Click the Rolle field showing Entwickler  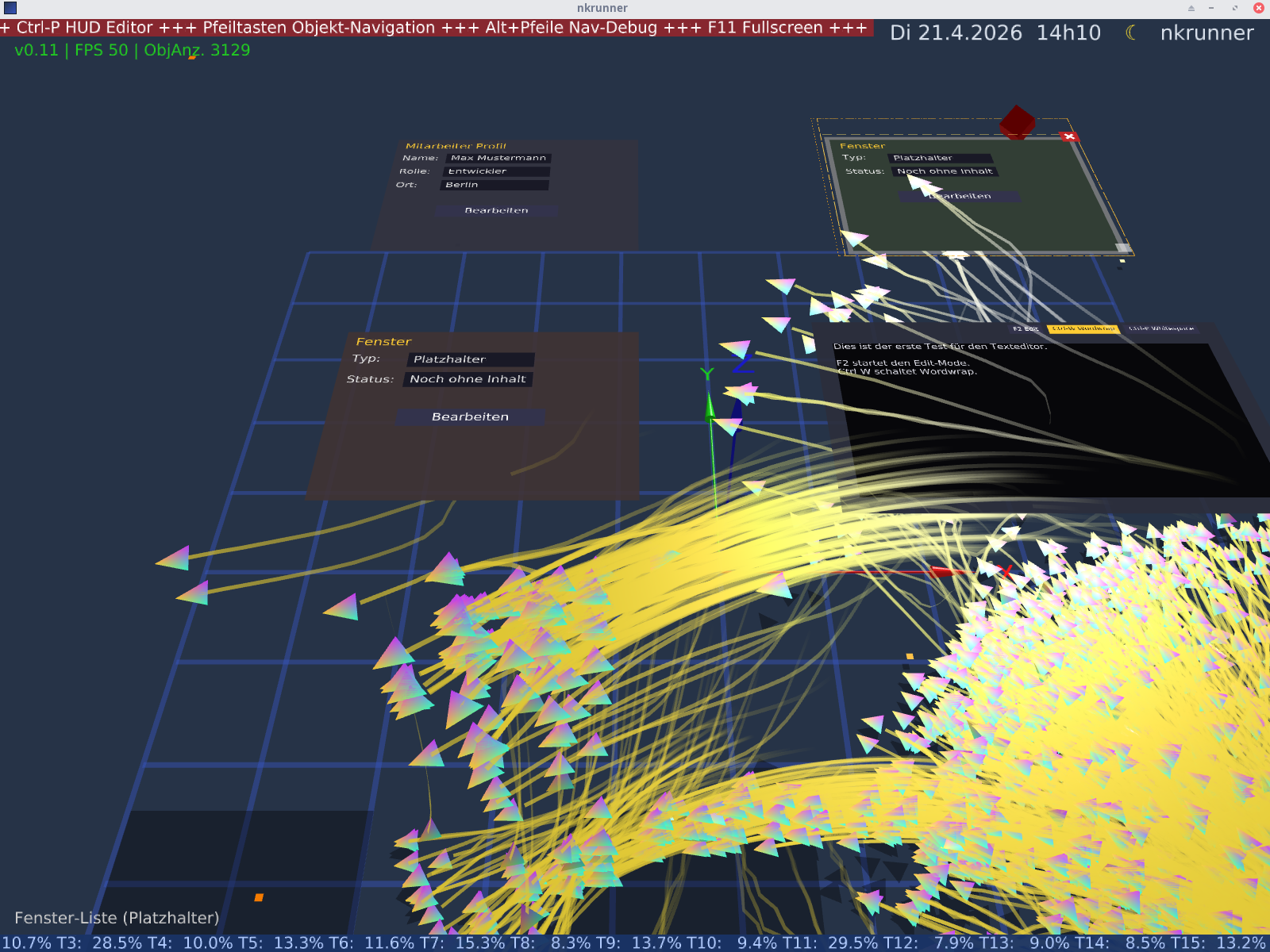tap(496, 171)
